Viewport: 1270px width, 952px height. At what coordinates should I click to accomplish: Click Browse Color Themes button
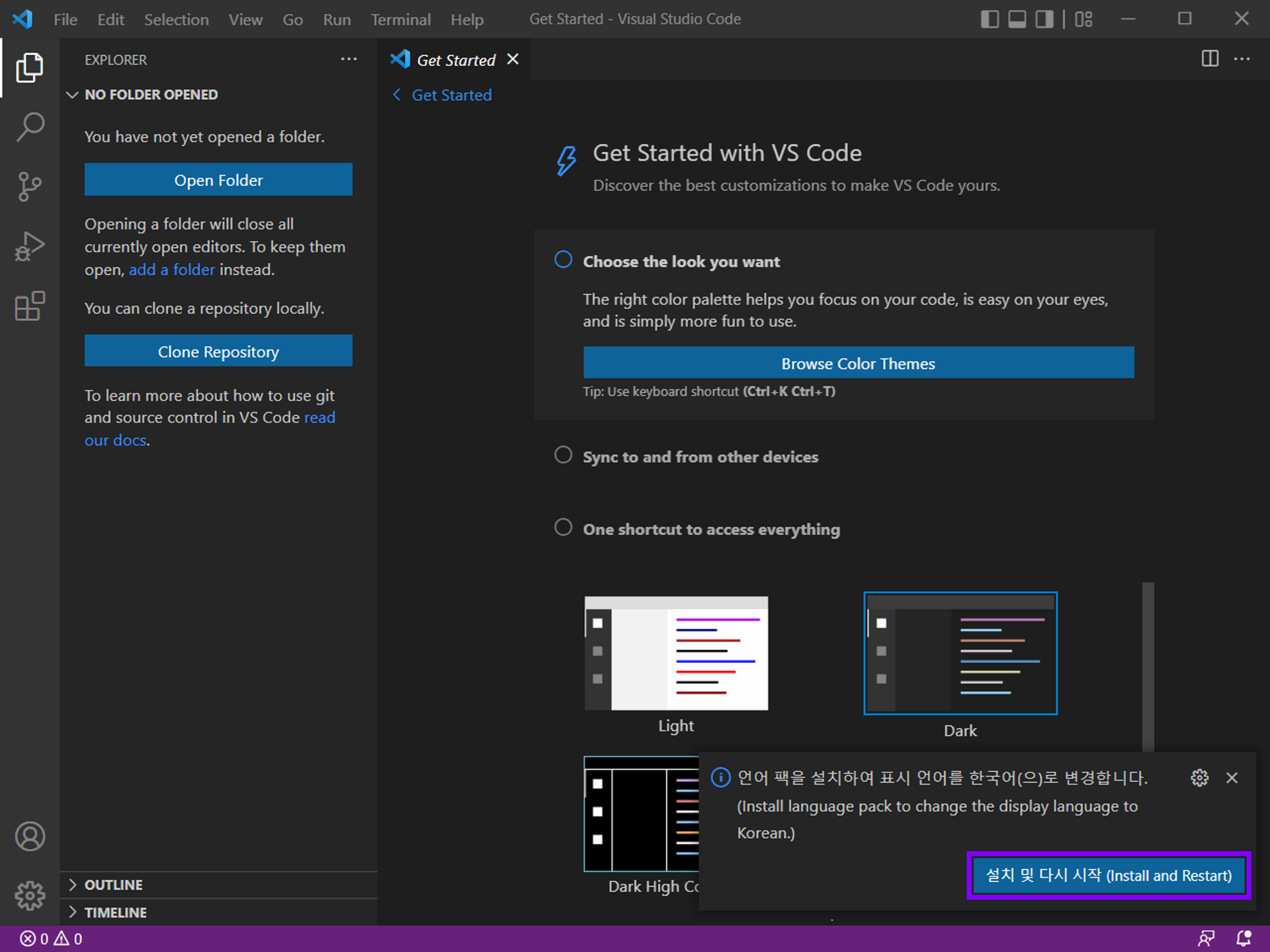coord(859,363)
